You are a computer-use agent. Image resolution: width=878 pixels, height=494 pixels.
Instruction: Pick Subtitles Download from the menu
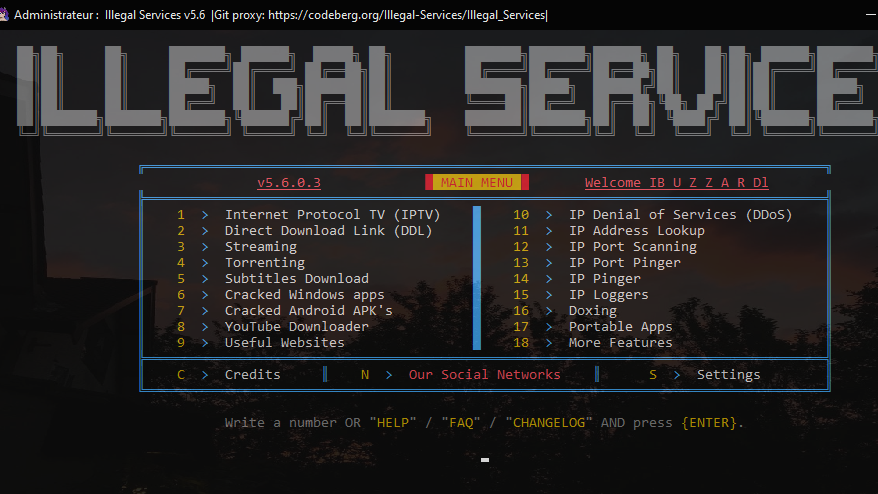tap(297, 278)
